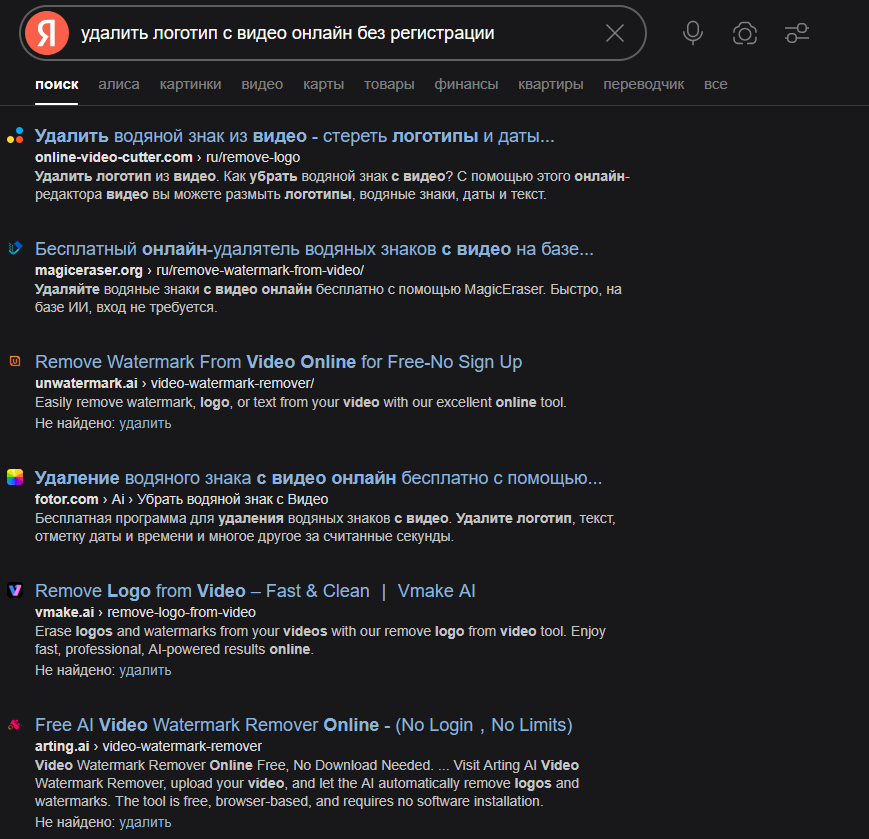Click online-video-cutter.com favicon

[x=15, y=135]
